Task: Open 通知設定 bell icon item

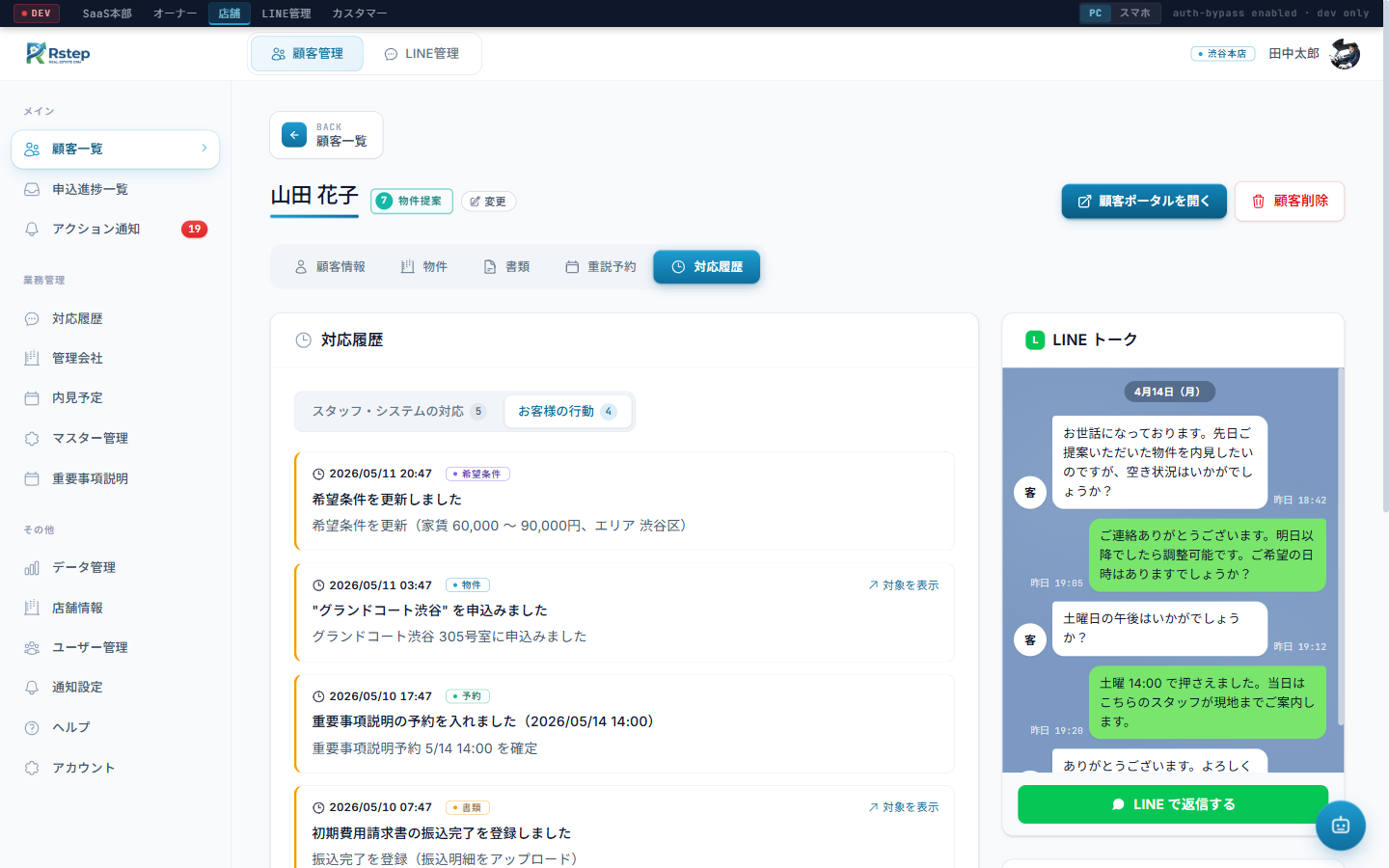Action: (115, 687)
